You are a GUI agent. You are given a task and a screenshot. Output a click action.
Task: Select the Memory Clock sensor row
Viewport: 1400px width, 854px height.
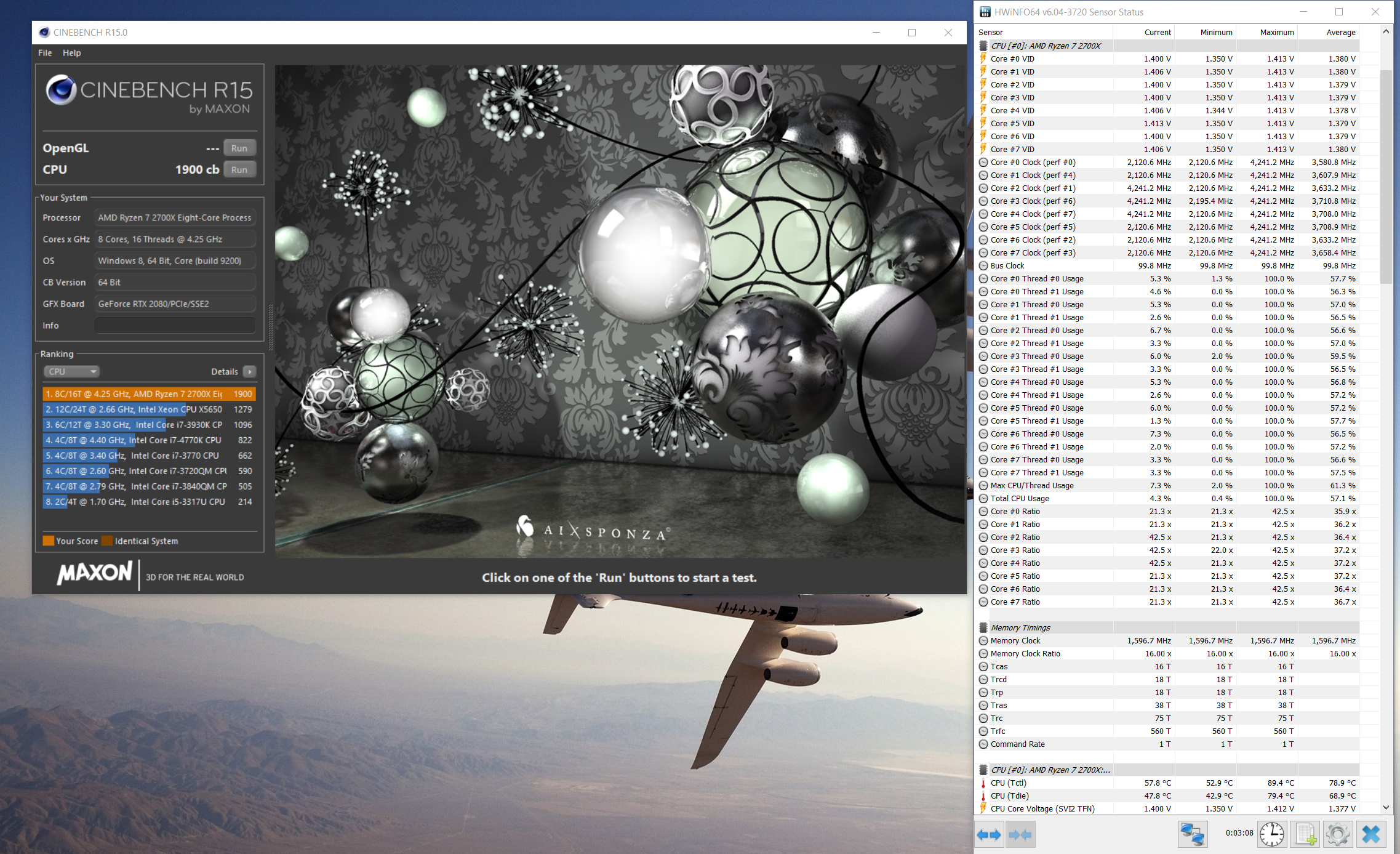(x=1167, y=640)
